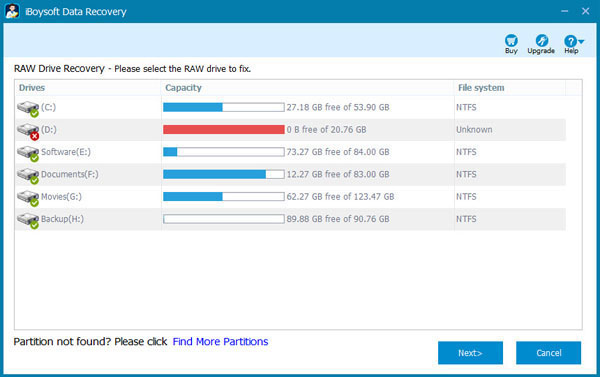Pick the Documents(F:) drive icon
The height and width of the screenshot is (377, 600).
[28, 175]
